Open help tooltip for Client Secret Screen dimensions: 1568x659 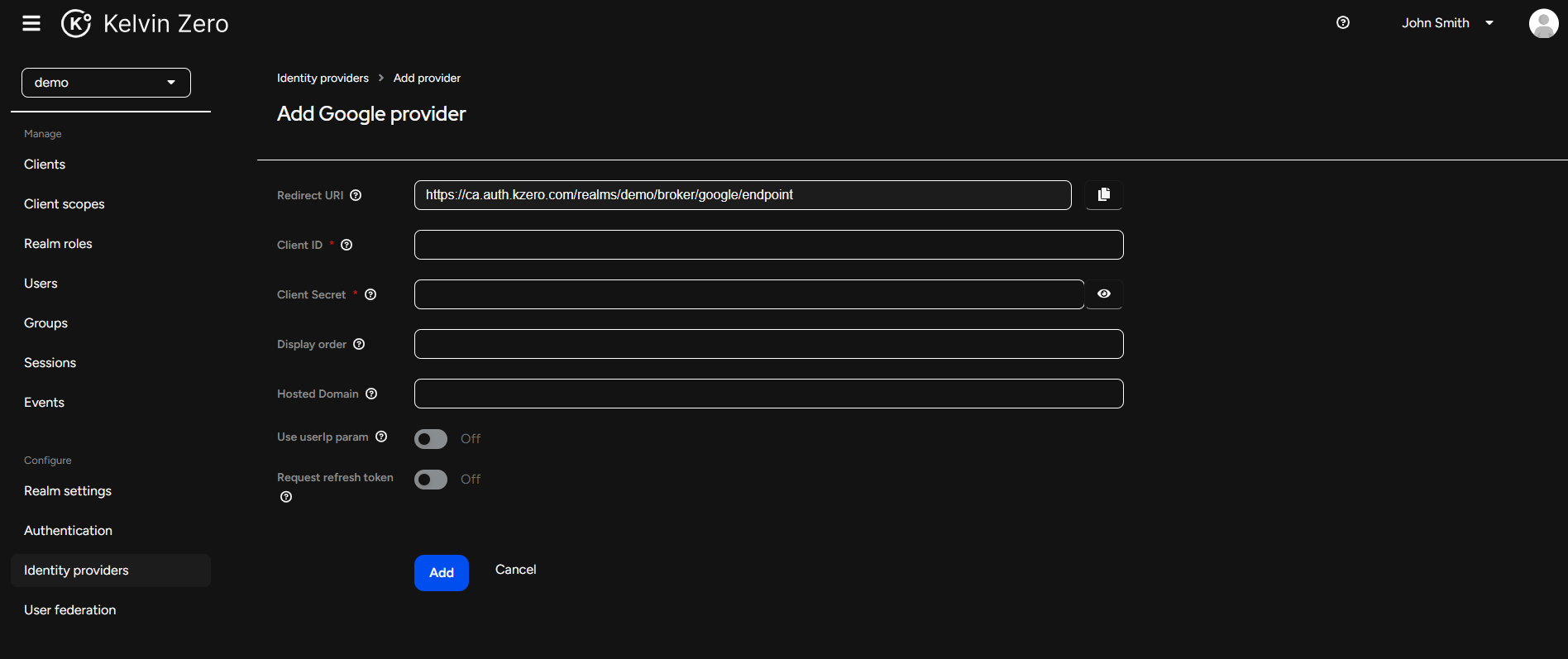coord(370,294)
